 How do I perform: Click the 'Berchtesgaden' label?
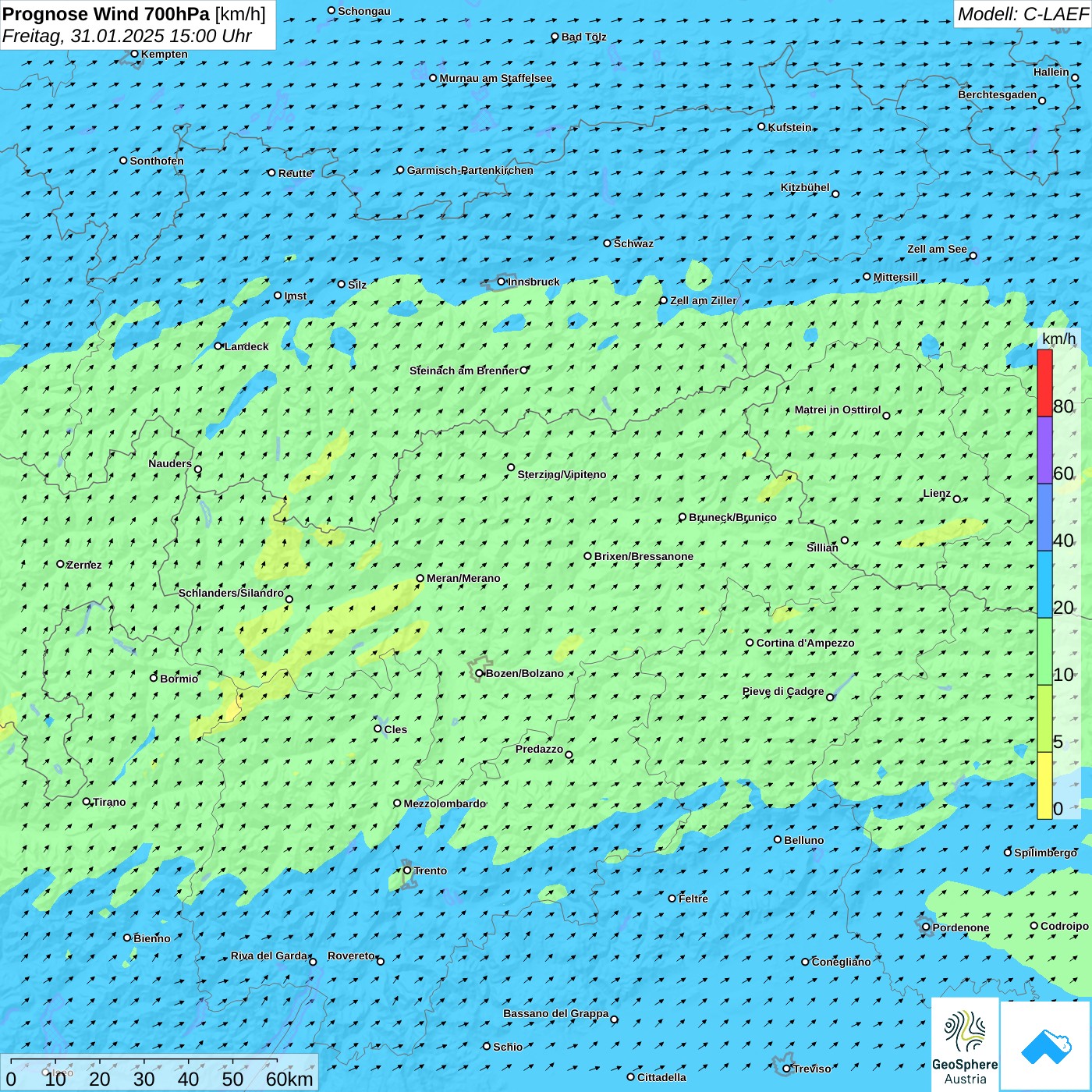(998, 94)
